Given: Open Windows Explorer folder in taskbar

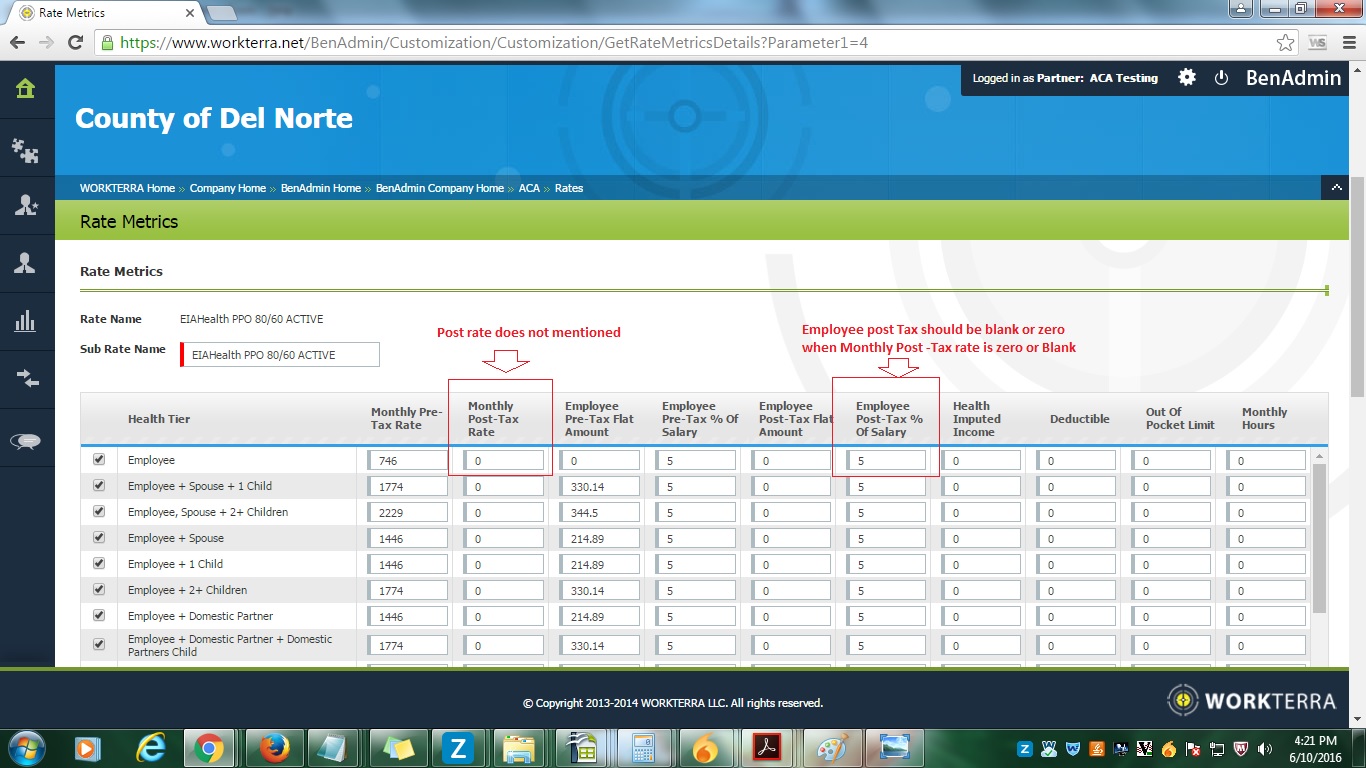Looking at the screenshot, I should click(x=520, y=748).
